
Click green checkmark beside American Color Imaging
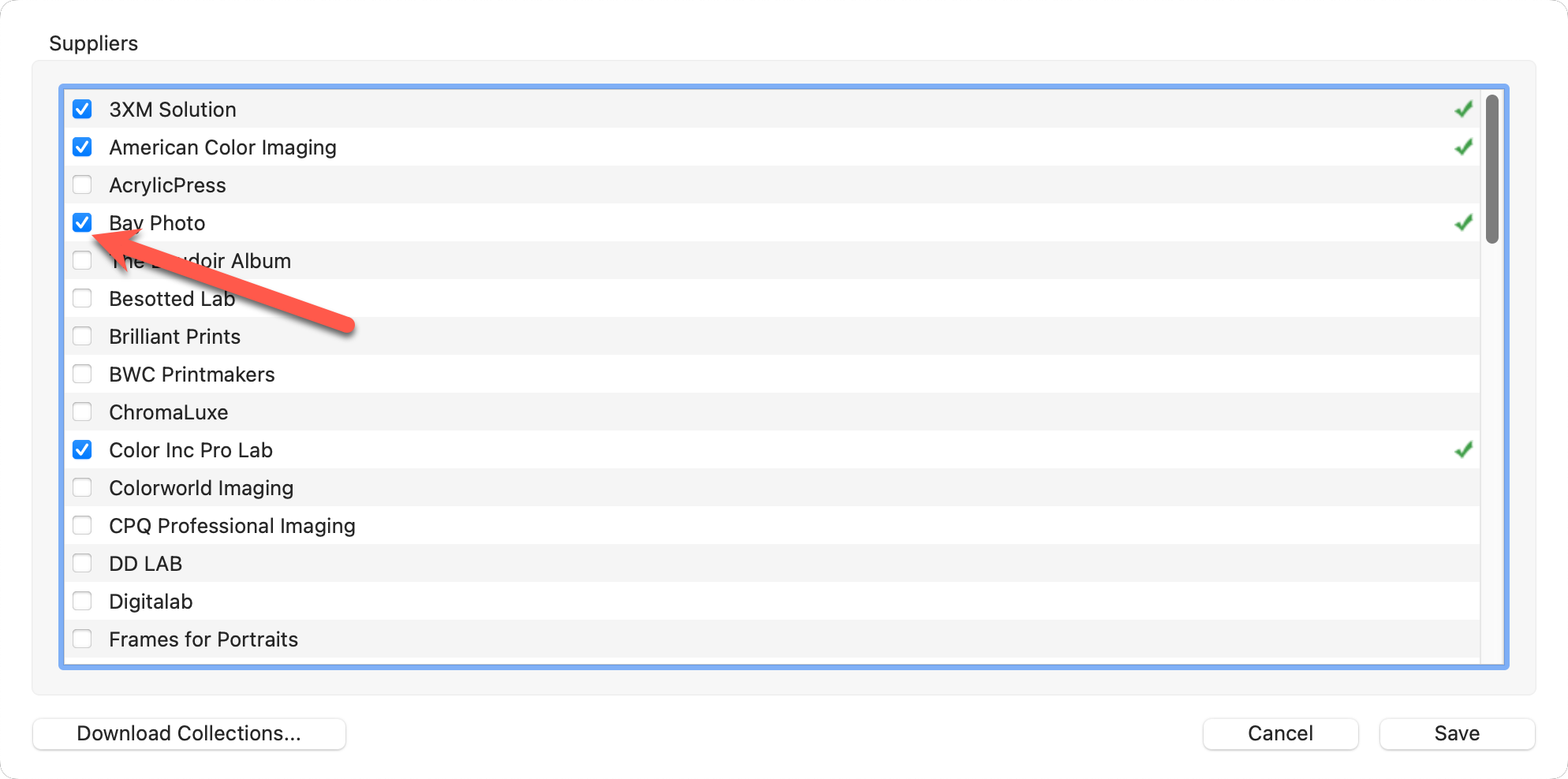(1463, 147)
